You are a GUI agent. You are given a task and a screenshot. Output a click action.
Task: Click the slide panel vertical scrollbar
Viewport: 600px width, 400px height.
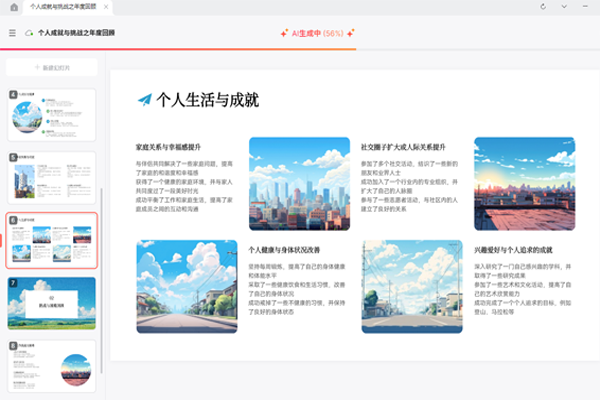pos(101,280)
